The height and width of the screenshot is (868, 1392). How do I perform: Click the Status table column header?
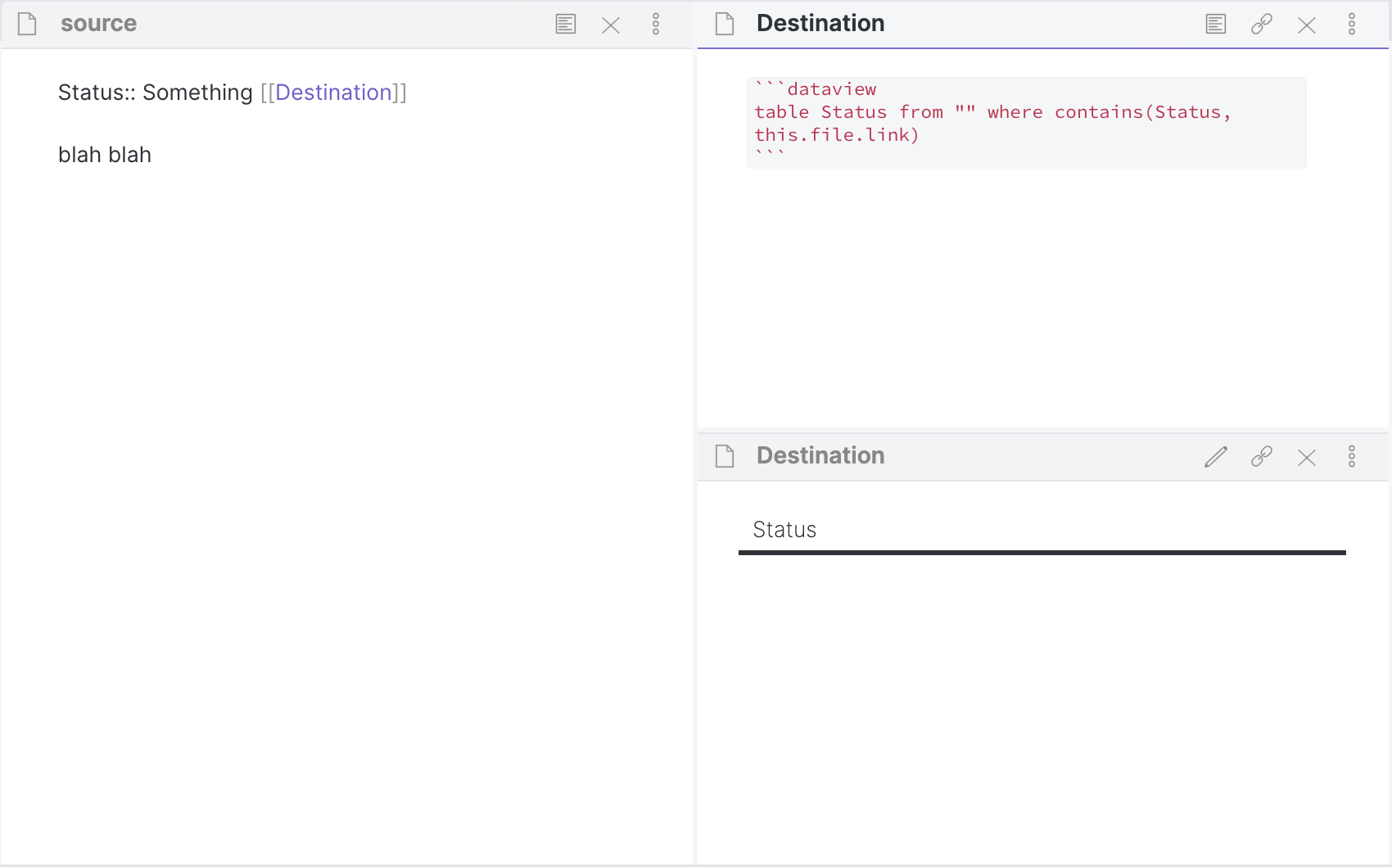(x=784, y=530)
